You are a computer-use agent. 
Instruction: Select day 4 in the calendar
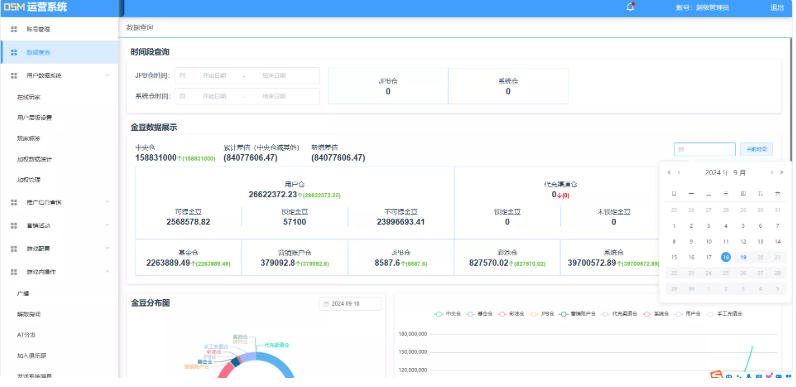(726, 226)
